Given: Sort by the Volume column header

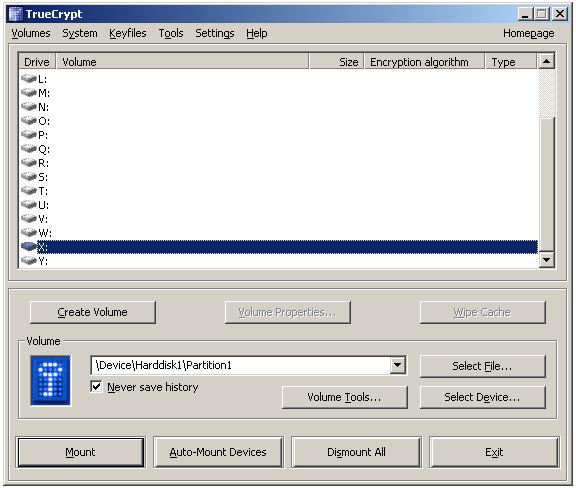Looking at the screenshot, I should coord(182,62).
